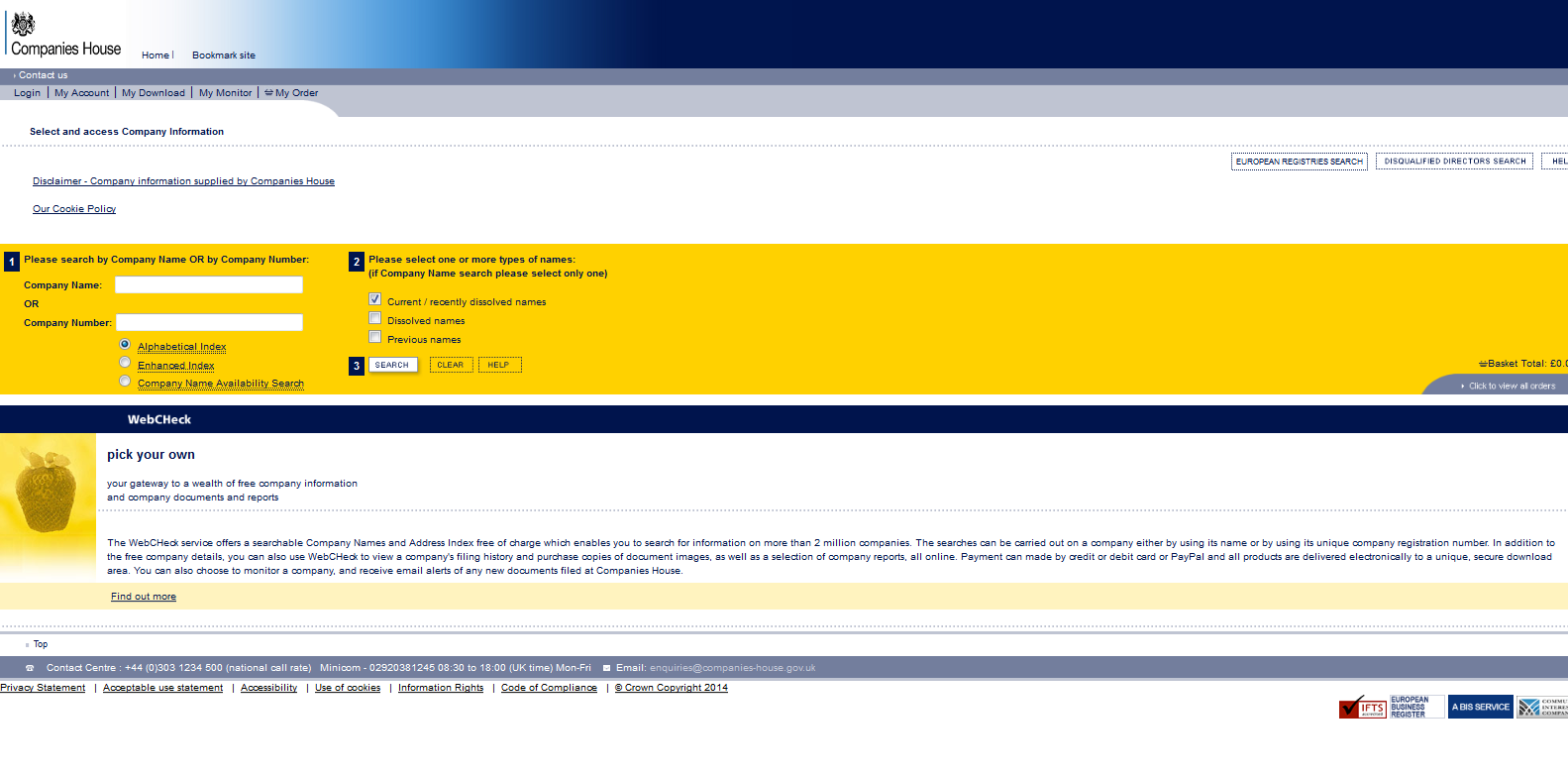Screen dimensions: 1568x777
Task: Open Crown Copyright 2014 link
Action: 672,688
